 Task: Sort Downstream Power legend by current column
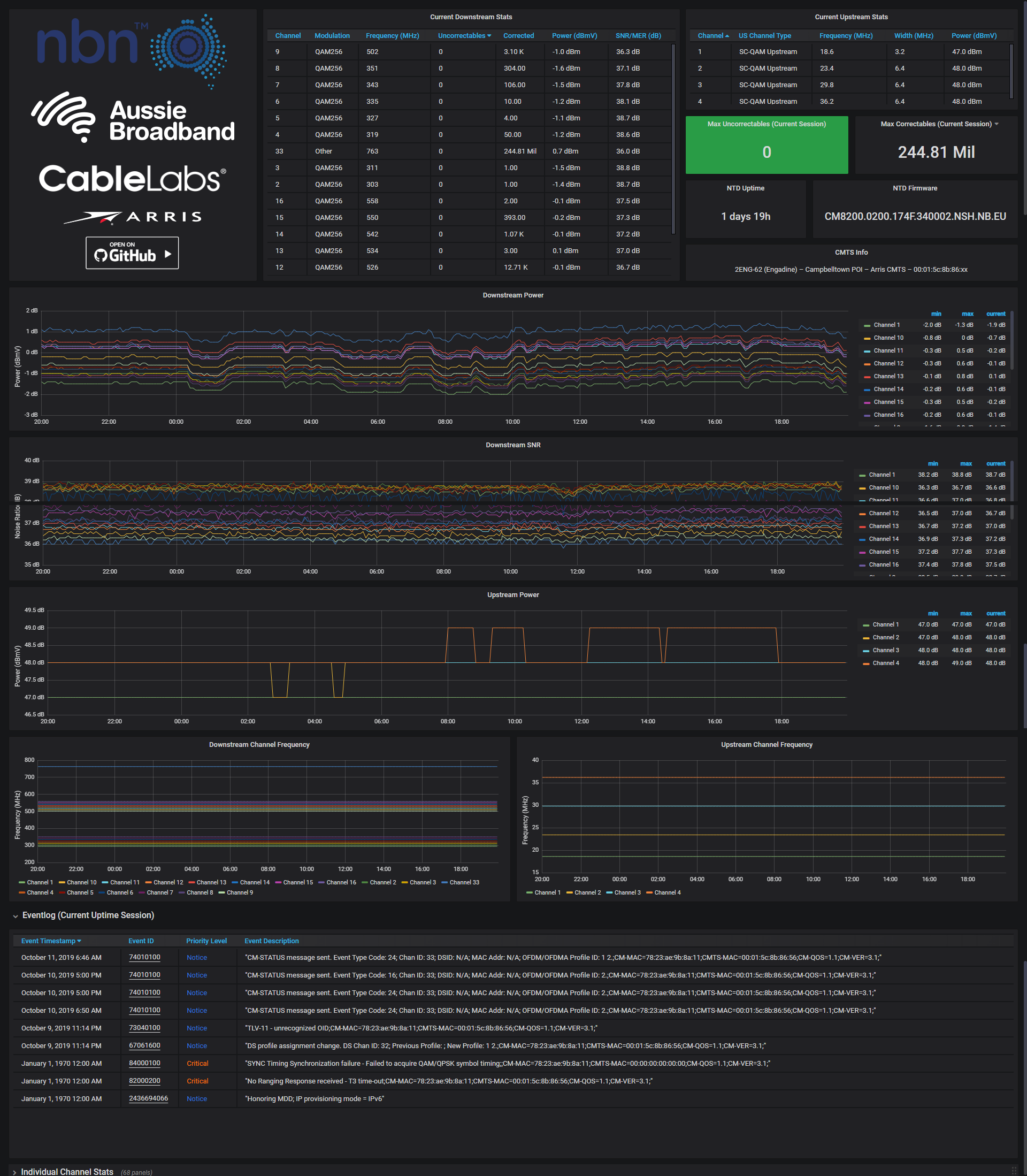click(x=995, y=314)
